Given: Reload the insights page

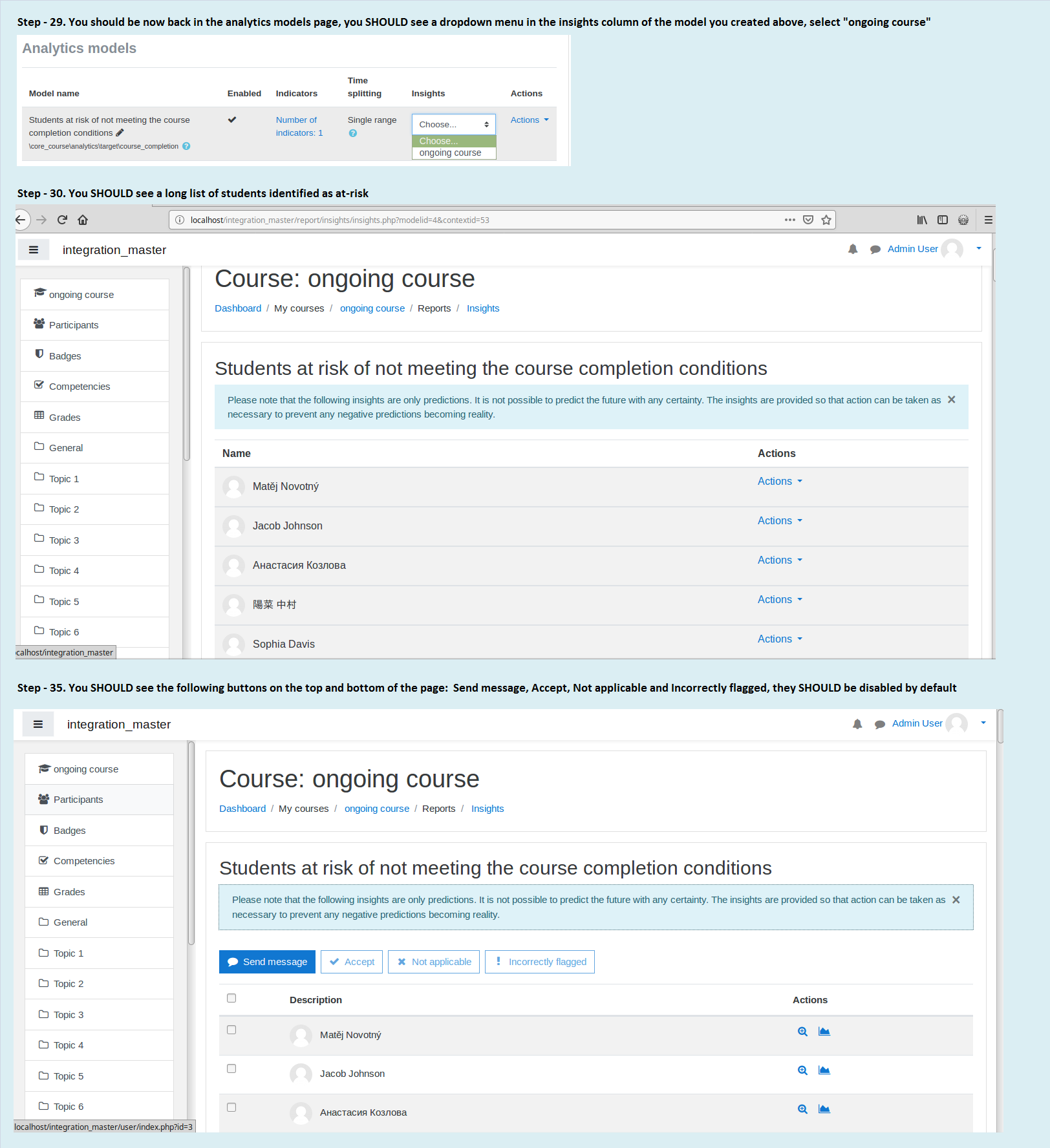Looking at the screenshot, I should click(62, 220).
